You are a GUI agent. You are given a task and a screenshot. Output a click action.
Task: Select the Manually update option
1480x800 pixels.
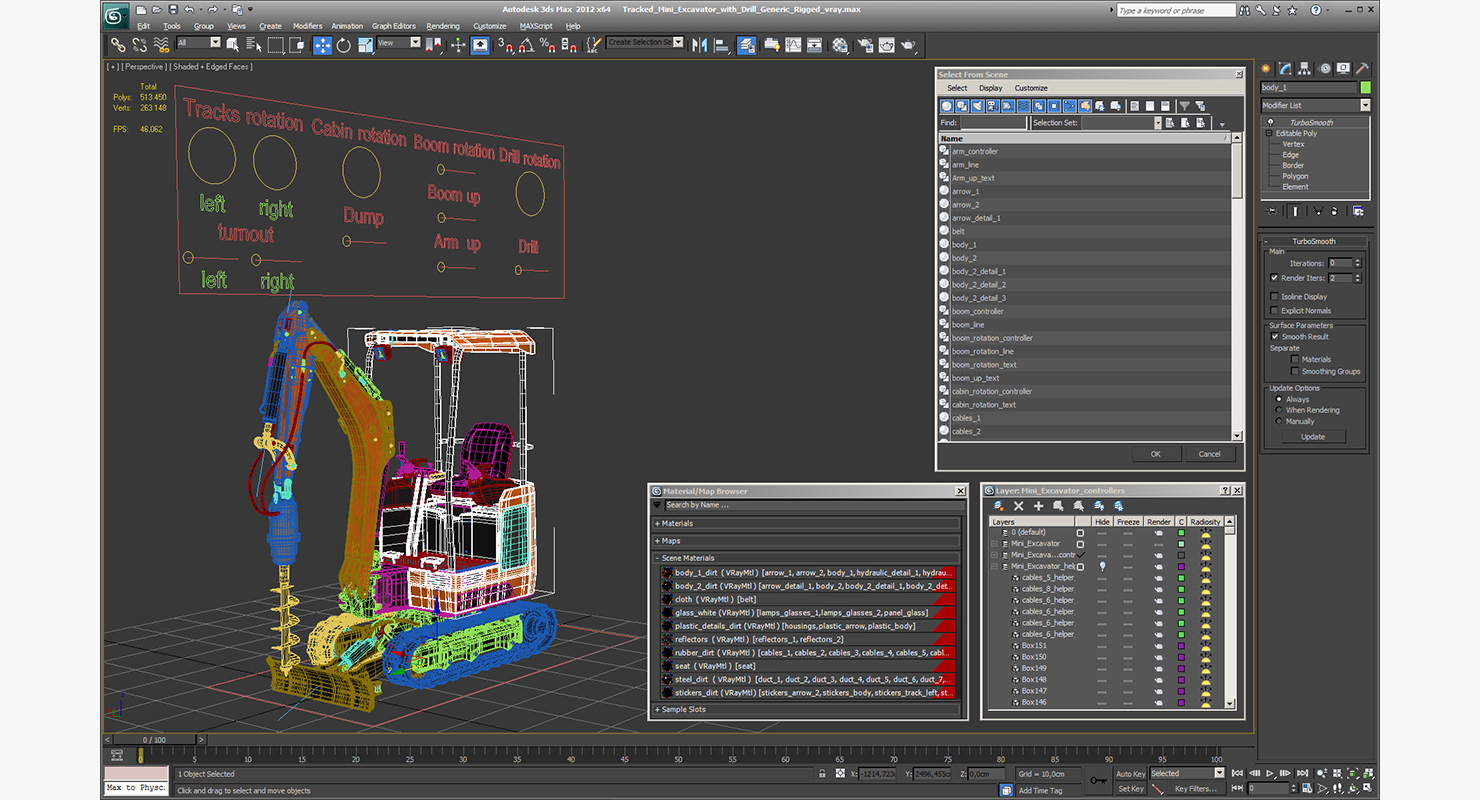tap(1279, 421)
